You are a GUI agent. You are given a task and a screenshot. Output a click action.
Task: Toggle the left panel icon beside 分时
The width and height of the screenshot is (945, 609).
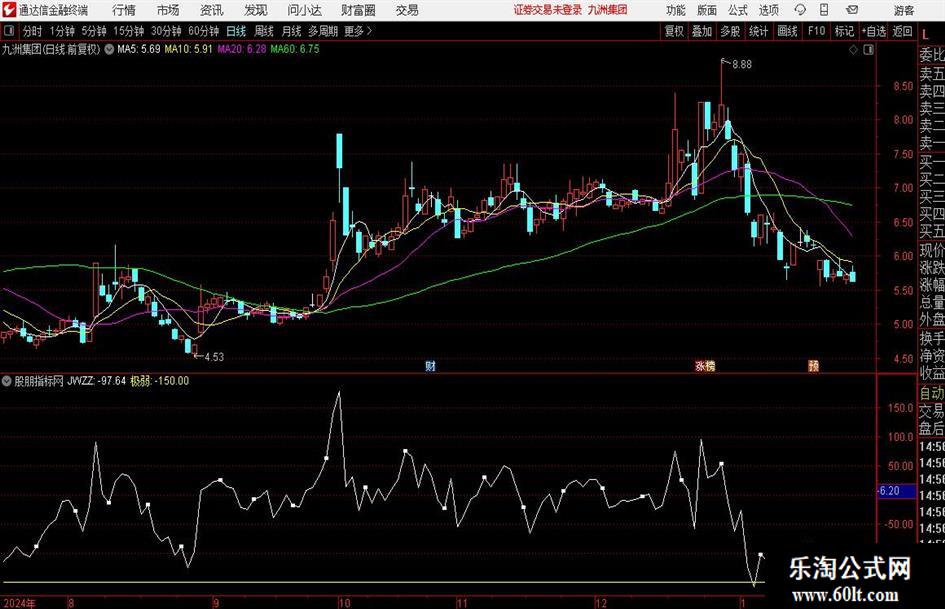click(8, 31)
